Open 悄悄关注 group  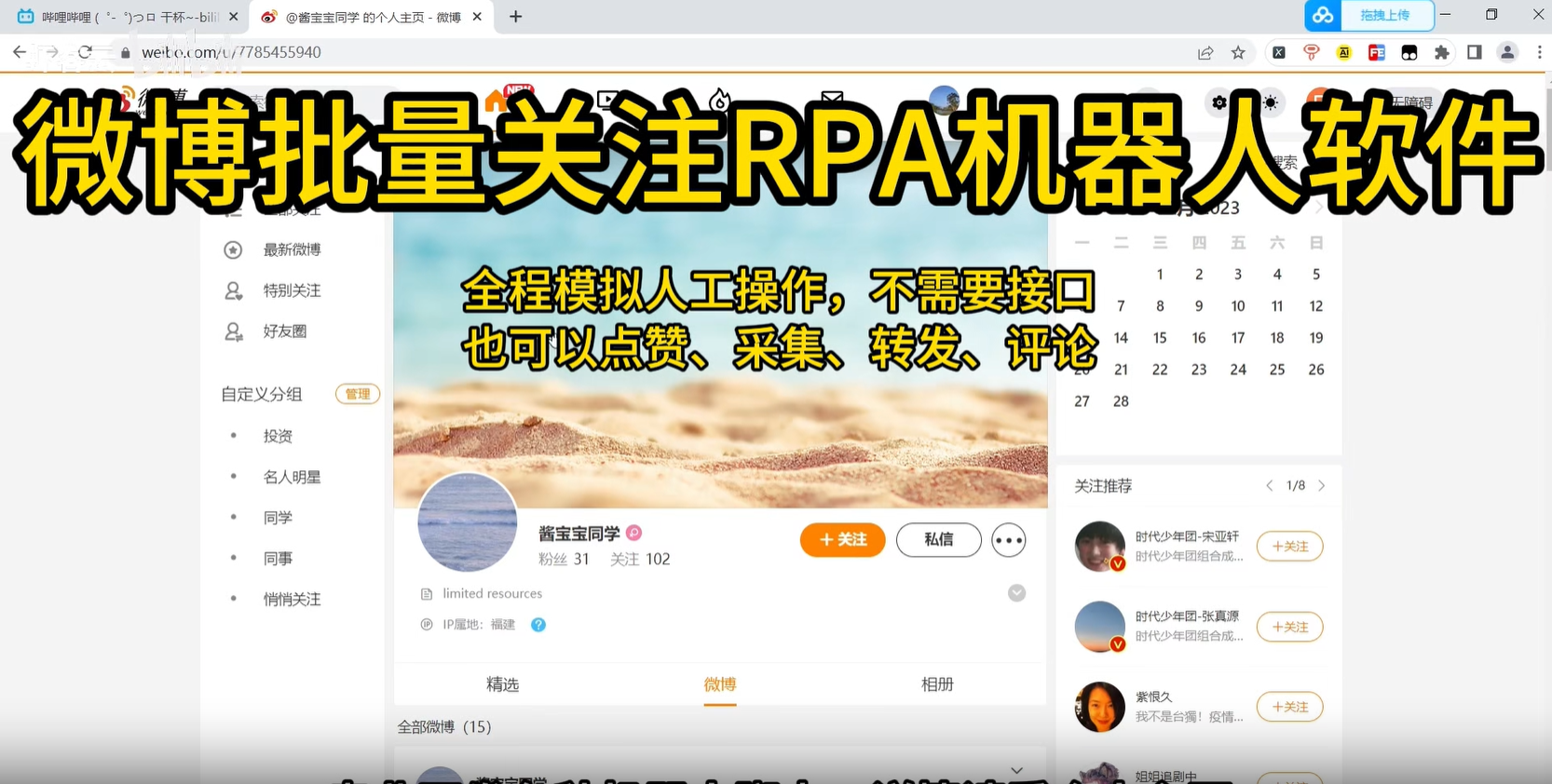[292, 600]
